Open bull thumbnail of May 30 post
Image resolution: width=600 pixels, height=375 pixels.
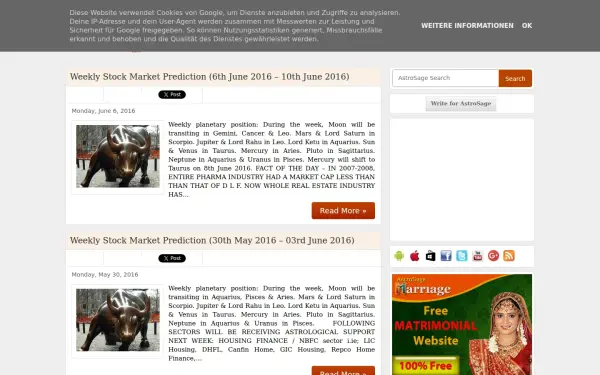click(x=118, y=320)
